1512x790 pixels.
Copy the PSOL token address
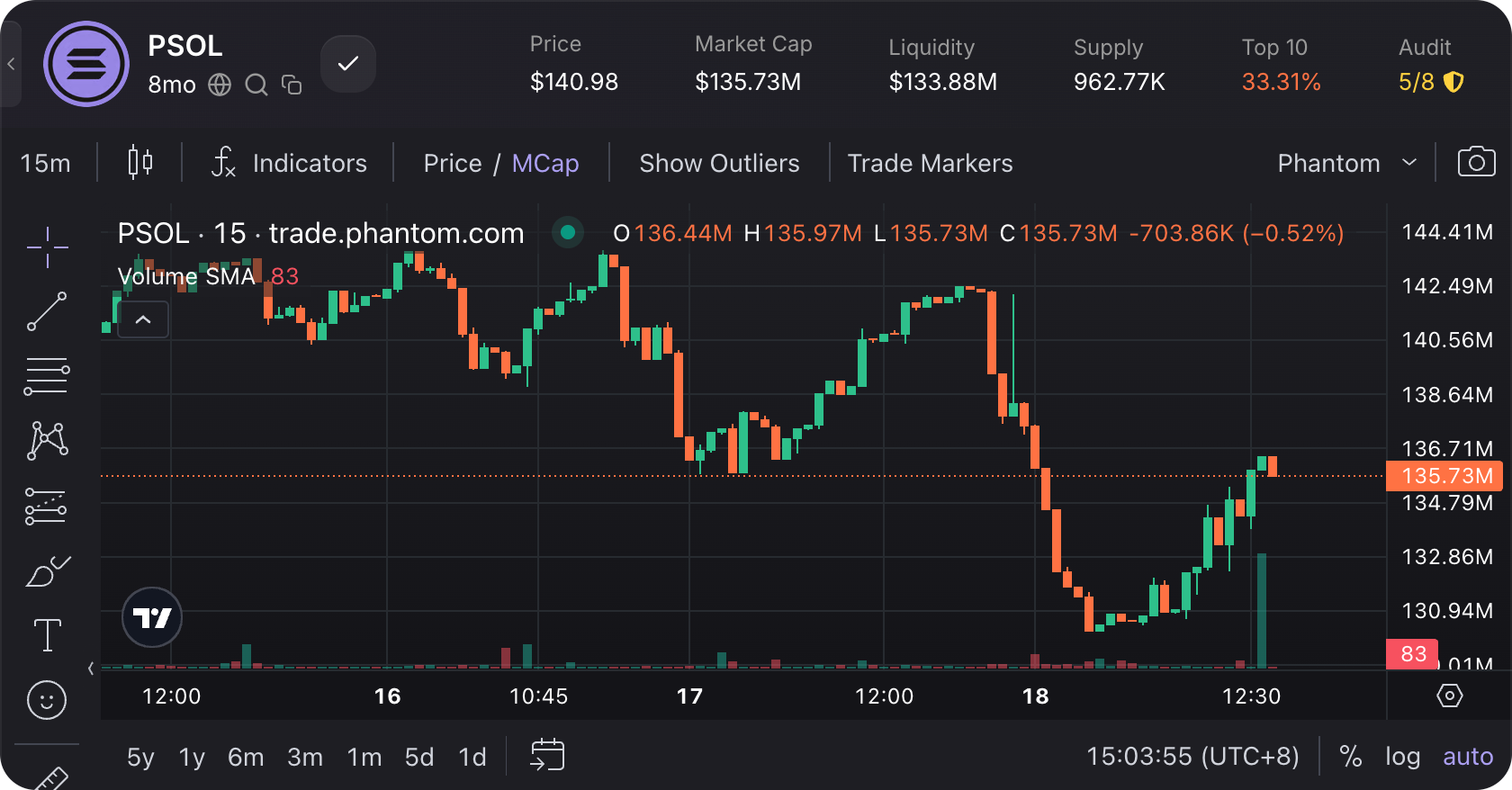pos(292,85)
